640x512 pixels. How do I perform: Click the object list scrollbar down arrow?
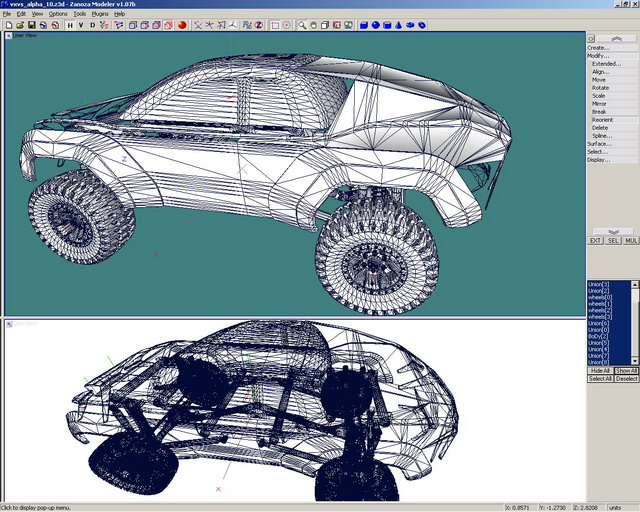636,361
